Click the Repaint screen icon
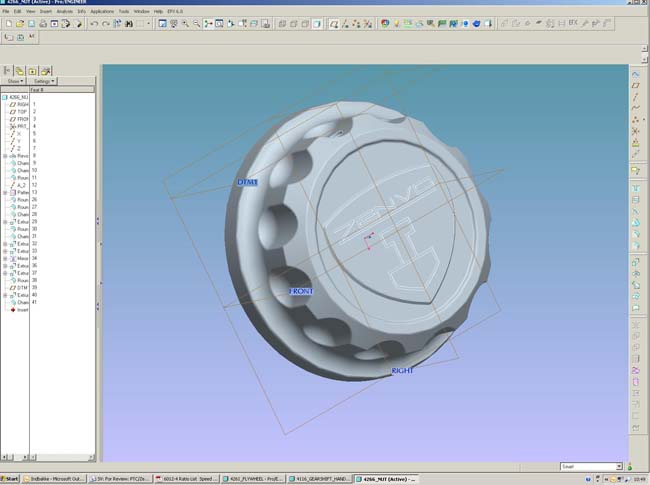 tap(162, 24)
